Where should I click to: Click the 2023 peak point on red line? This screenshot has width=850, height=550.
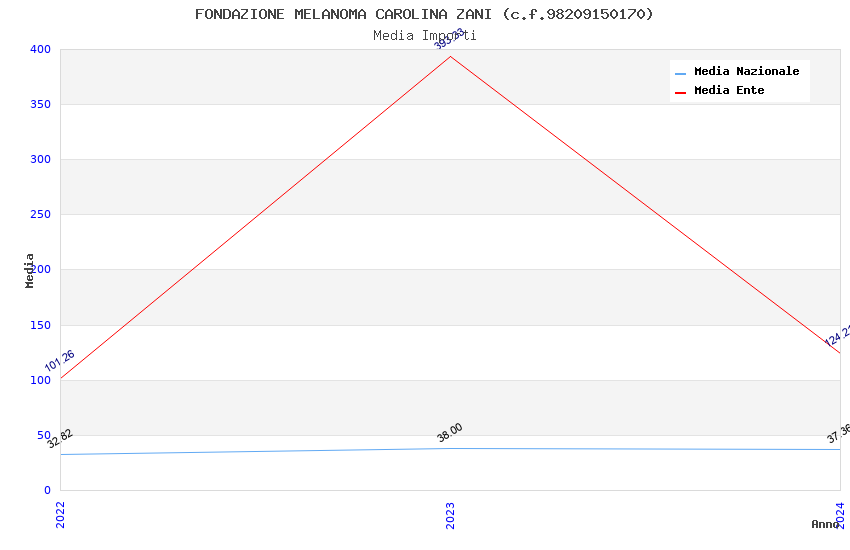tap(450, 56)
